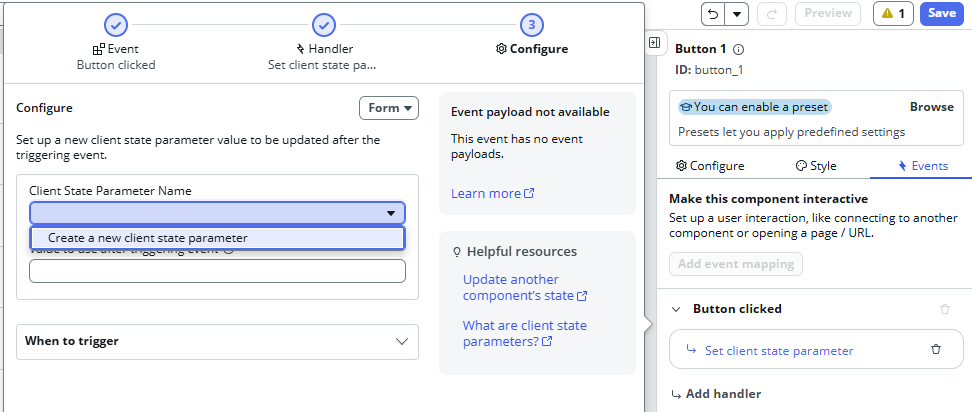972x412 pixels.
Task: Delete the Button clicked event mapping
Action: coord(945,309)
